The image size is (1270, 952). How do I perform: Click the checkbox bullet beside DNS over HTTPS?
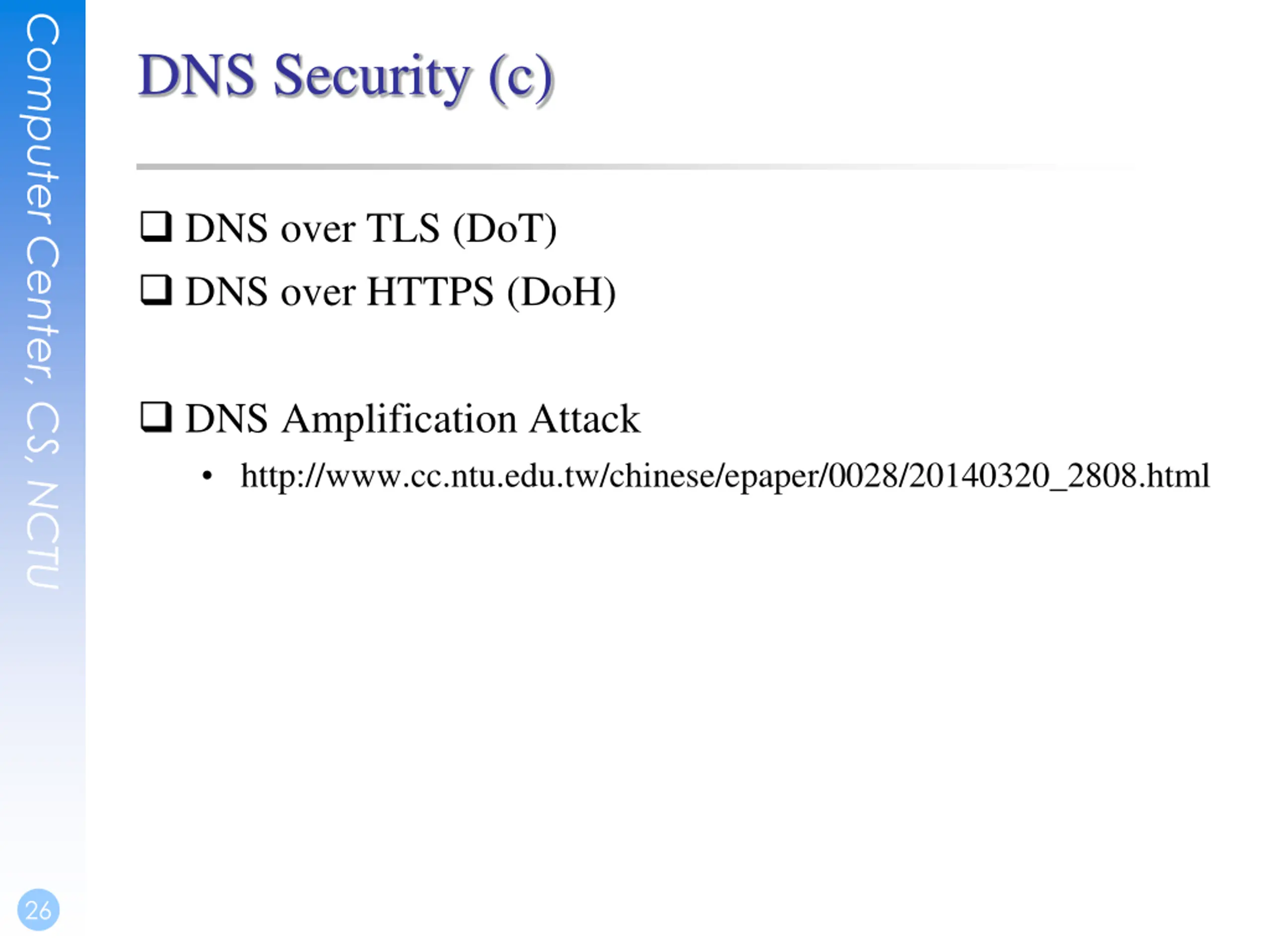[156, 291]
